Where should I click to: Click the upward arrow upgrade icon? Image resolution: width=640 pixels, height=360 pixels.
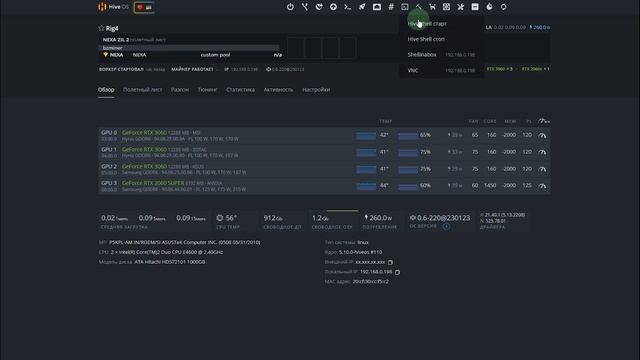333,7
